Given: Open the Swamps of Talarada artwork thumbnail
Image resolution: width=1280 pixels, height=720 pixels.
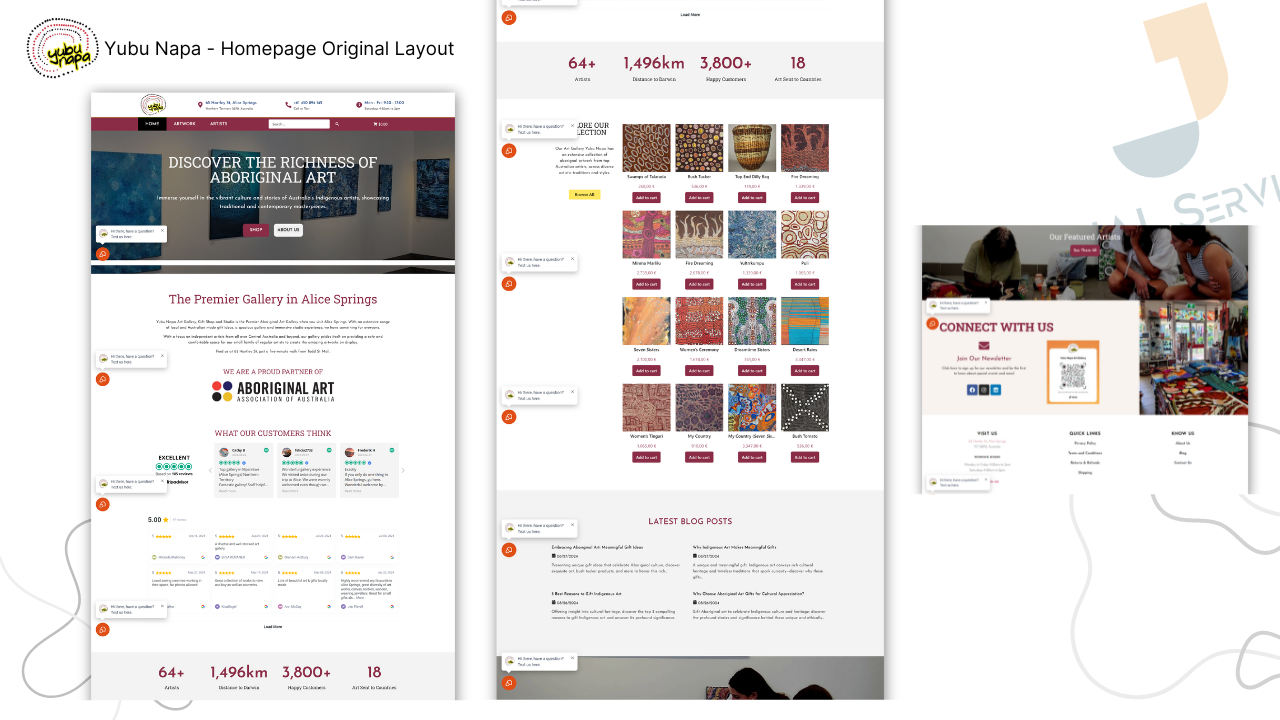Looking at the screenshot, I should coord(646,148).
